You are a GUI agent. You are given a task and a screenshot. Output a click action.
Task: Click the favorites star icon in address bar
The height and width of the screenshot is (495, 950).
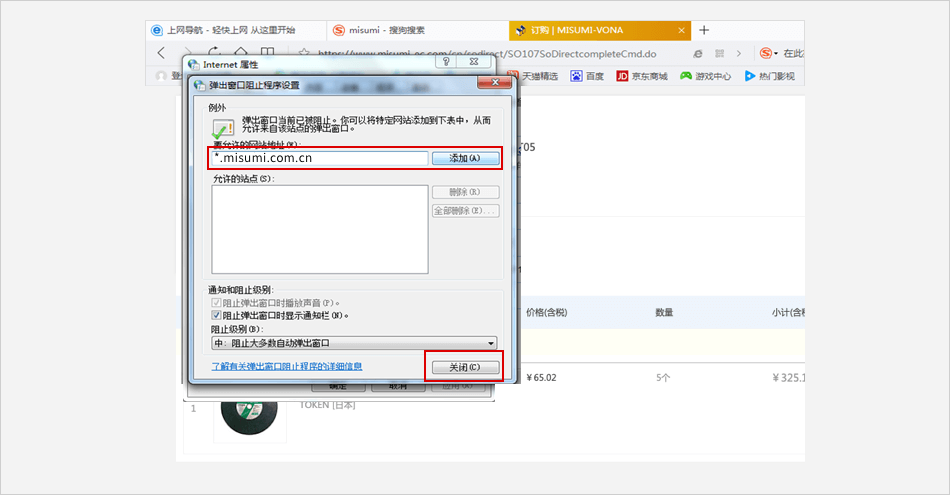pyautogui.click(x=303, y=52)
